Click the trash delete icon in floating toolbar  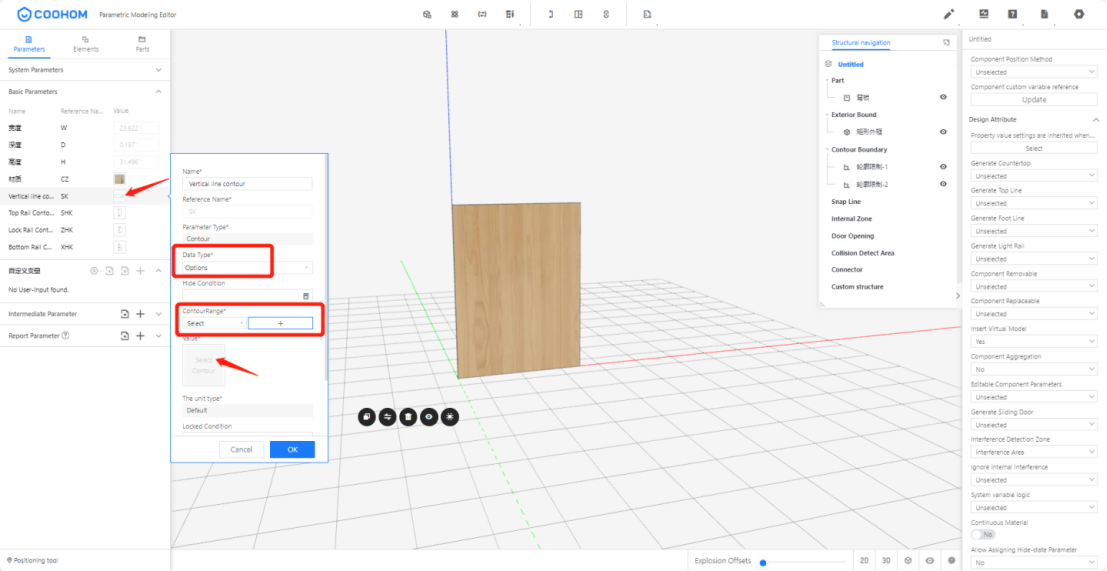tap(408, 416)
